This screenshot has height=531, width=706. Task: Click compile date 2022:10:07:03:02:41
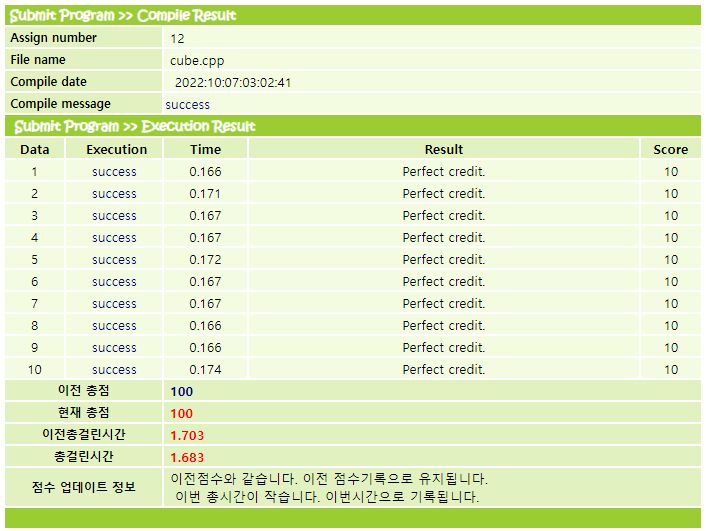click(233, 83)
